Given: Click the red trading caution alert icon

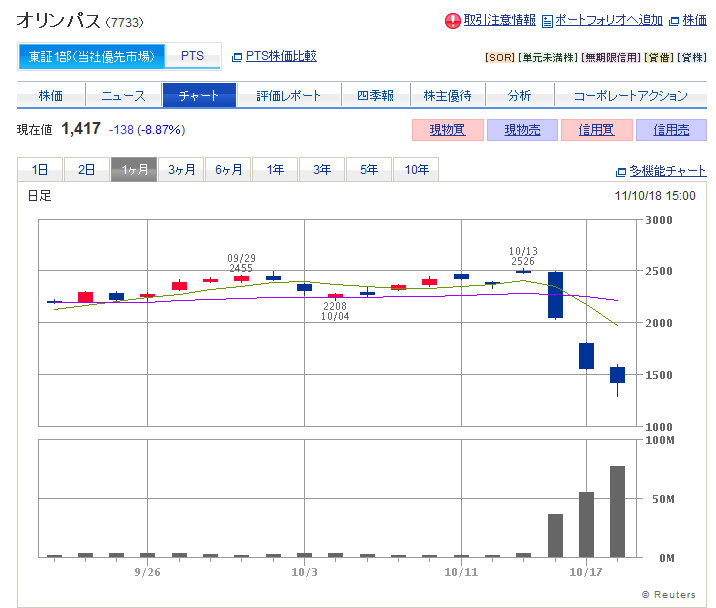Looking at the screenshot, I should click(x=453, y=21).
